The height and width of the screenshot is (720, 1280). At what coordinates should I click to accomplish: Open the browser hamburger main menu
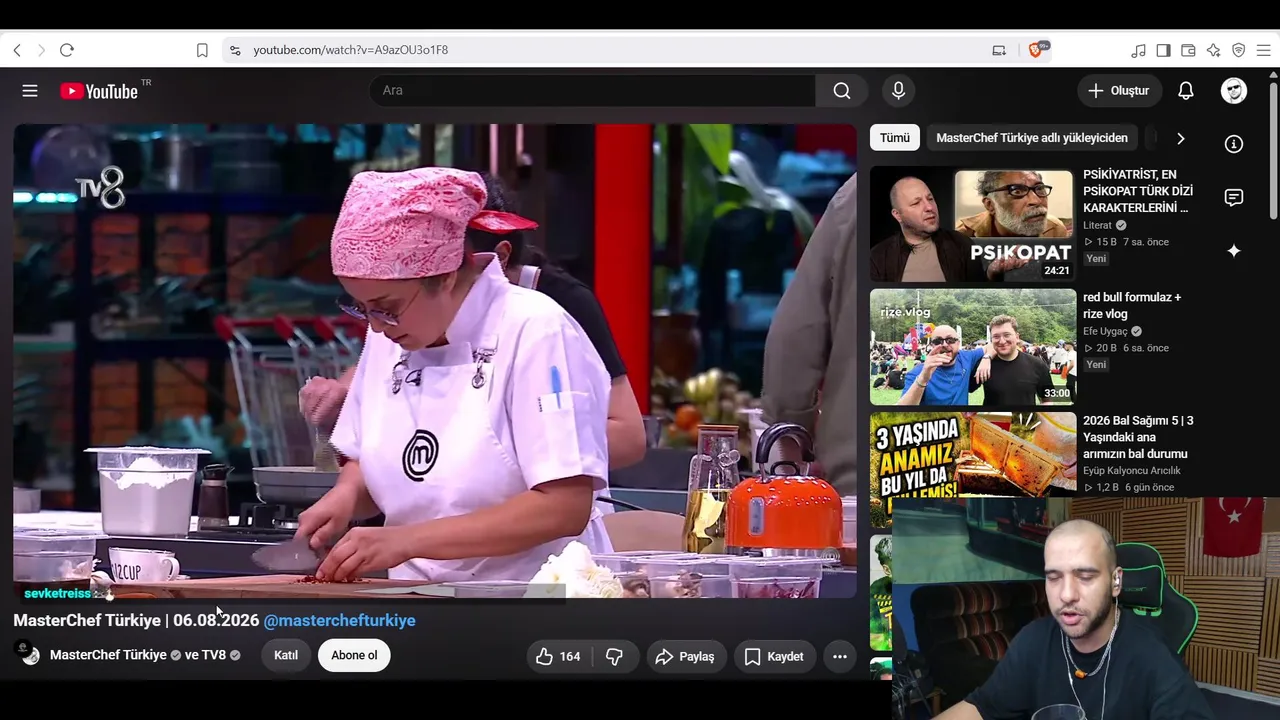coord(1264,50)
